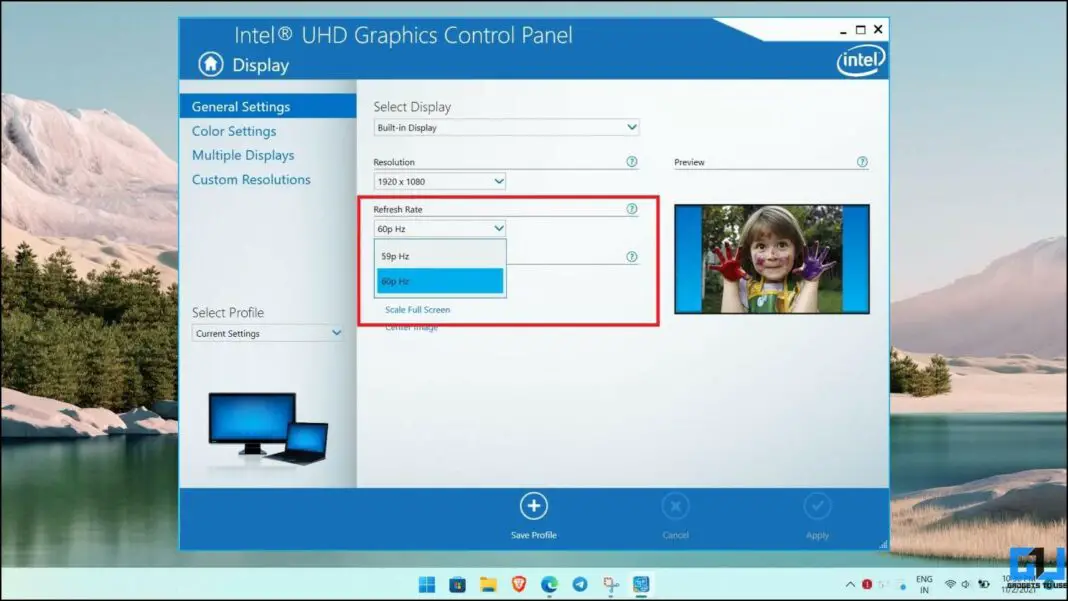The image size is (1068, 601).
Task: Open the help tooltip beside Refresh Rate
Action: click(632, 209)
